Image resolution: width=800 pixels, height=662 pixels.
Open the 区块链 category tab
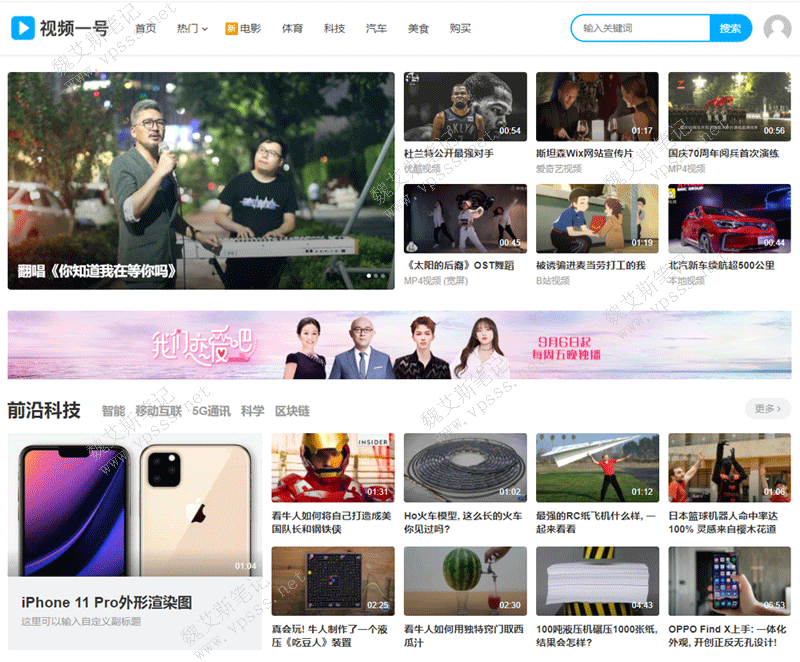(x=292, y=411)
